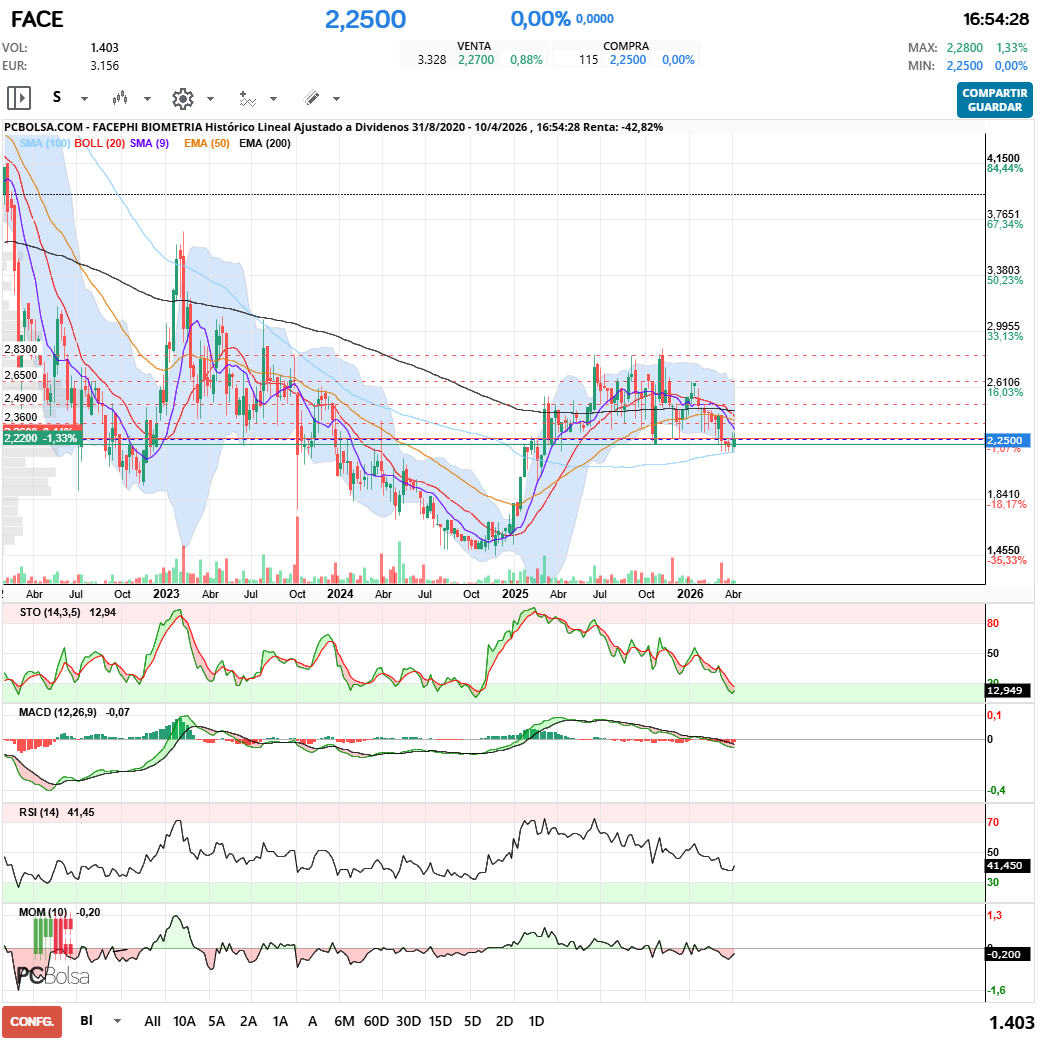This screenshot has height=1043, width=1048.
Task: Toggle the left panel collapse icon
Action: pyautogui.click(x=18, y=97)
